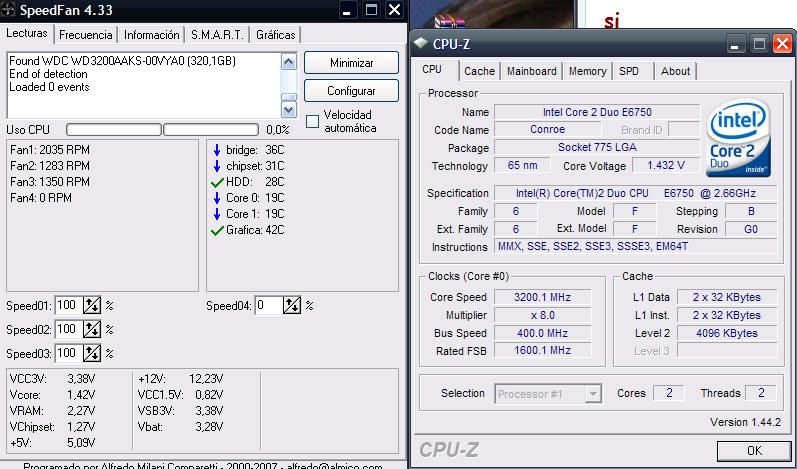Click the bridge temperature down-arrow icon
The image size is (797, 469).
point(217,150)
